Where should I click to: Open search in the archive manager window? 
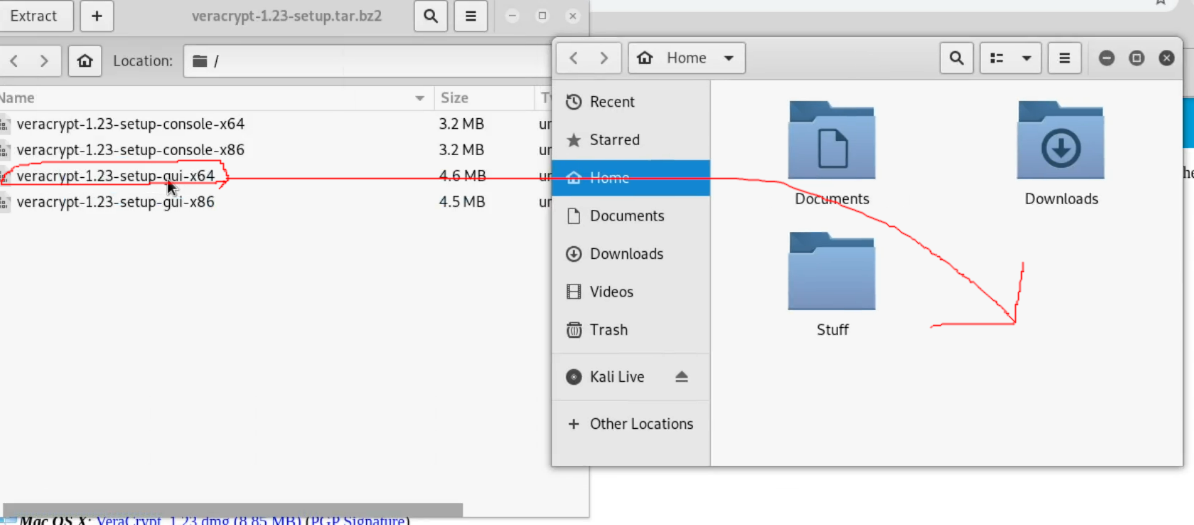pos(431,15)
